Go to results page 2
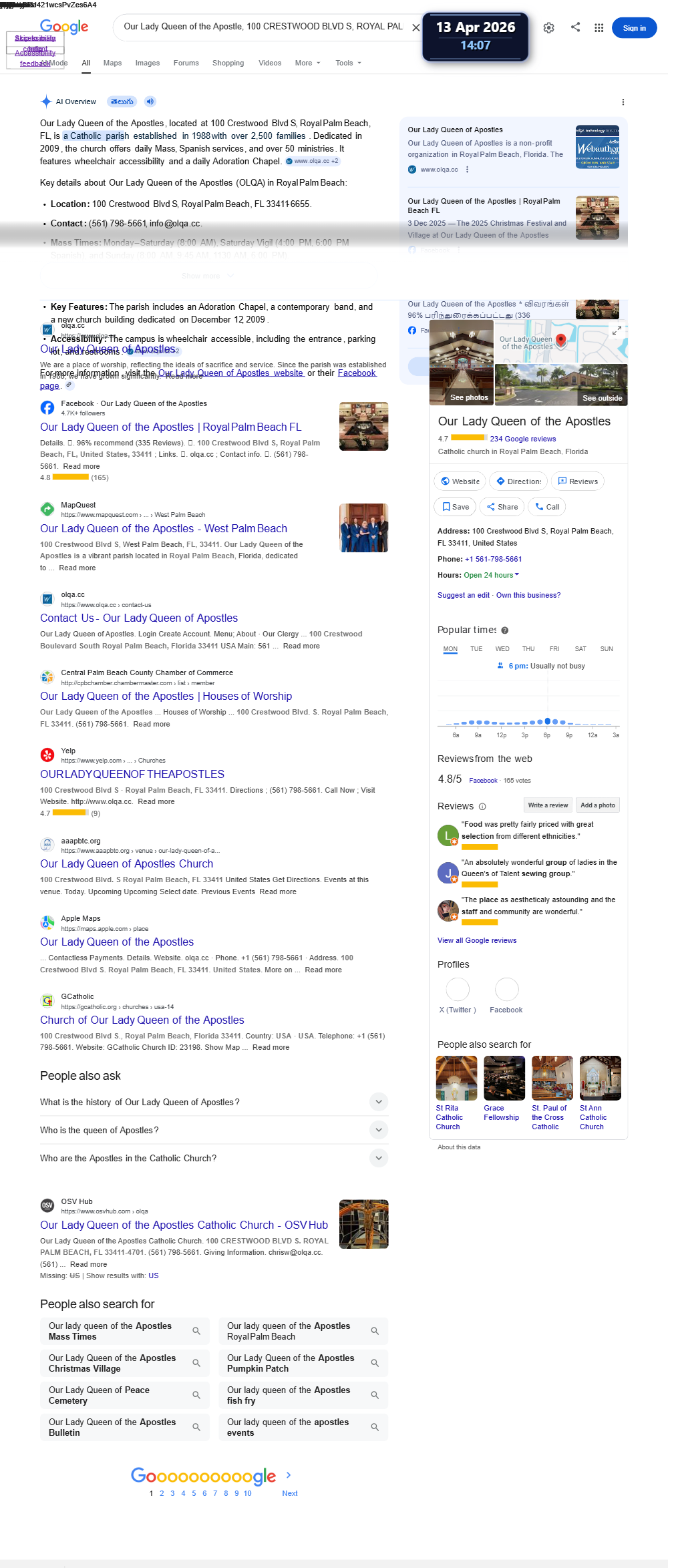Viewport: 676px width, 1568px height. click(162, 1493)
